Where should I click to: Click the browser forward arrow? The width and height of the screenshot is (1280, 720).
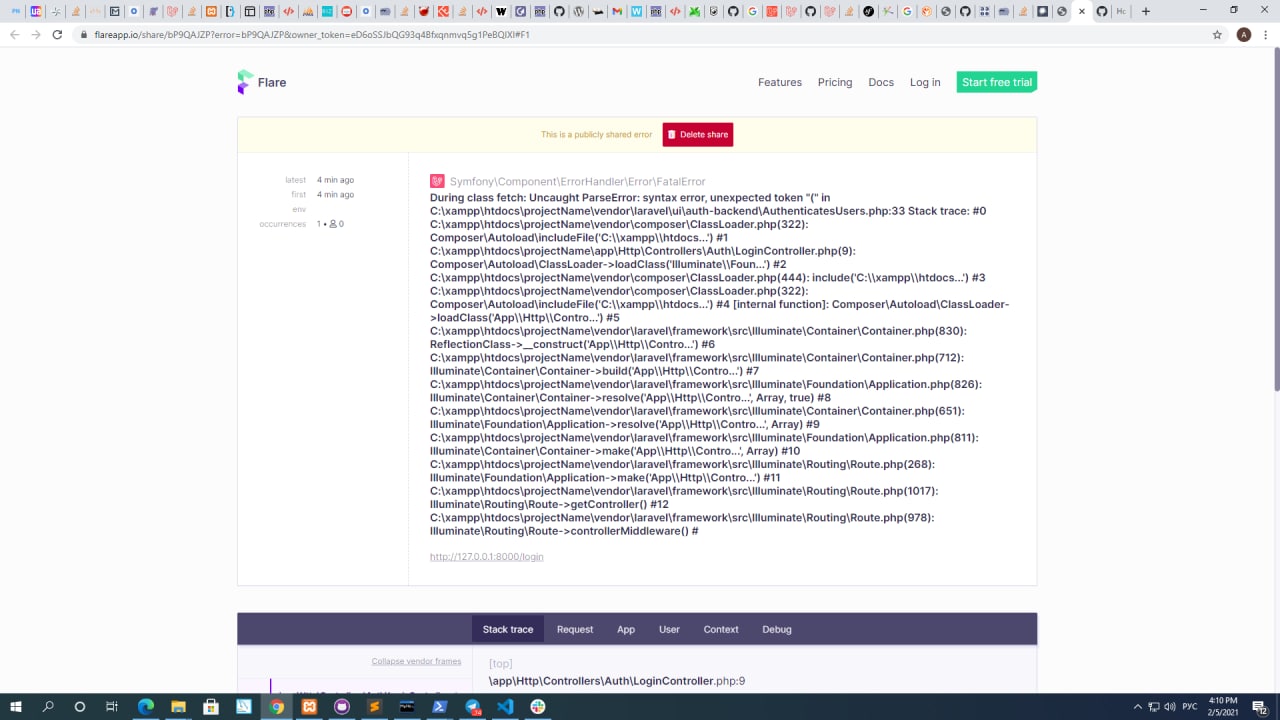coord(36,34)
